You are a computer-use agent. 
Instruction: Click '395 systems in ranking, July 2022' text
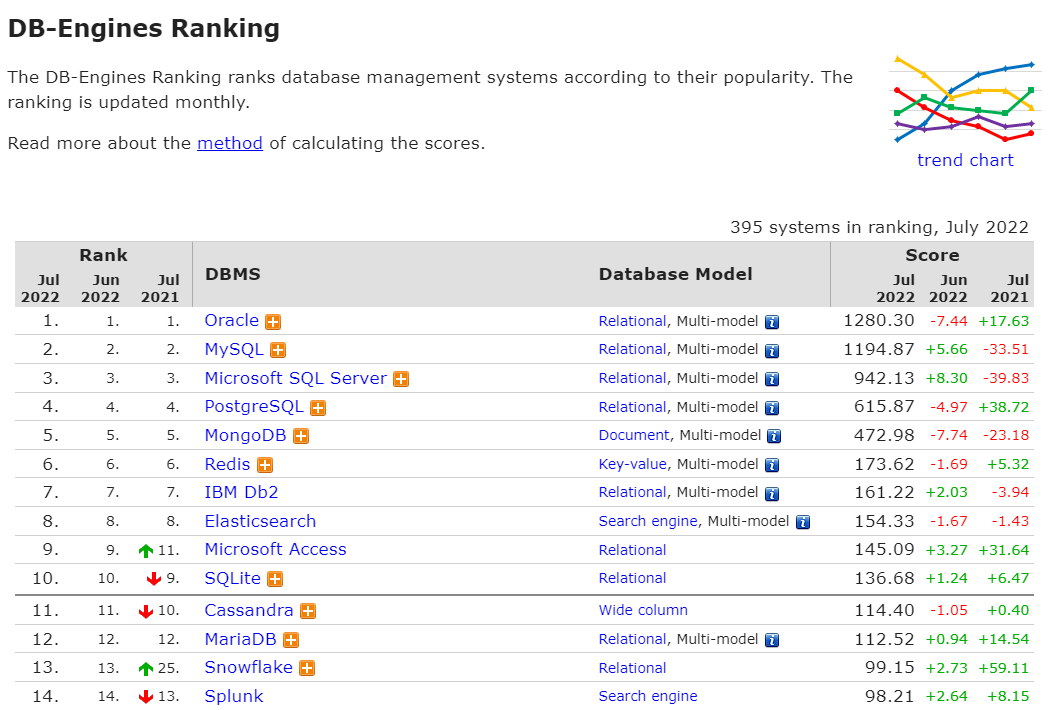point(879,227)
